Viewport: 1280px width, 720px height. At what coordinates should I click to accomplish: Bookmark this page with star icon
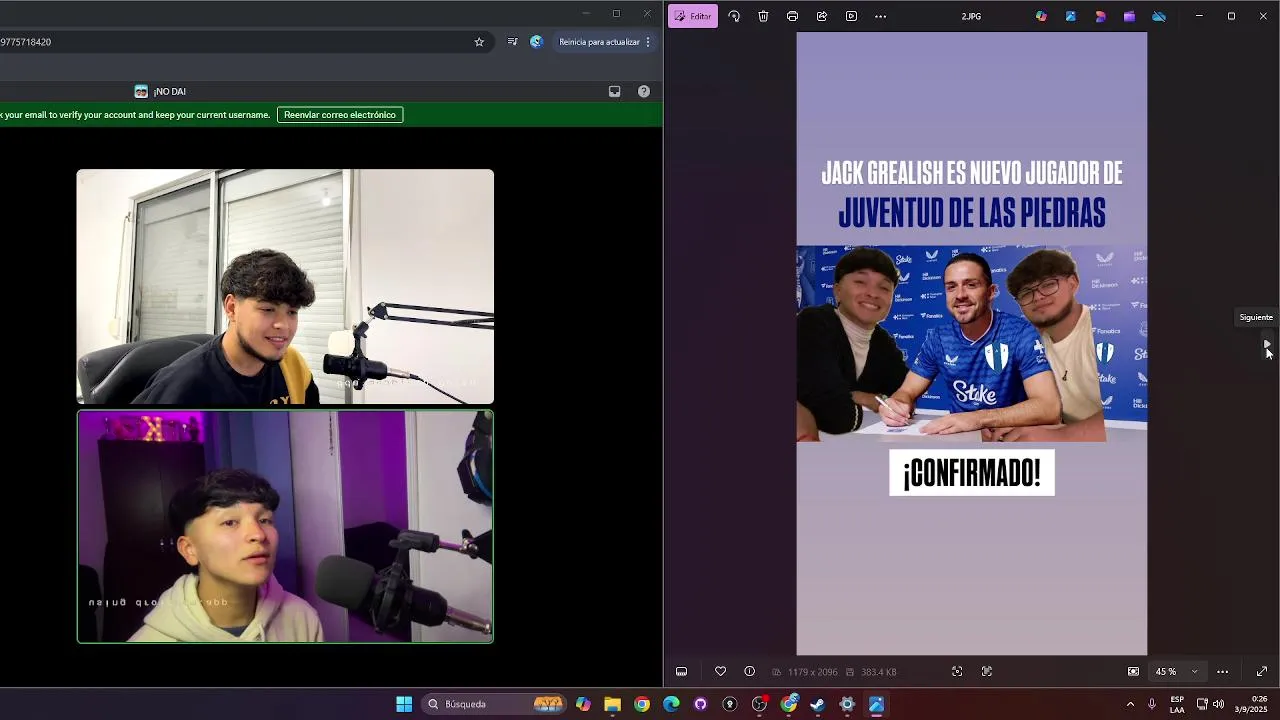479,42
